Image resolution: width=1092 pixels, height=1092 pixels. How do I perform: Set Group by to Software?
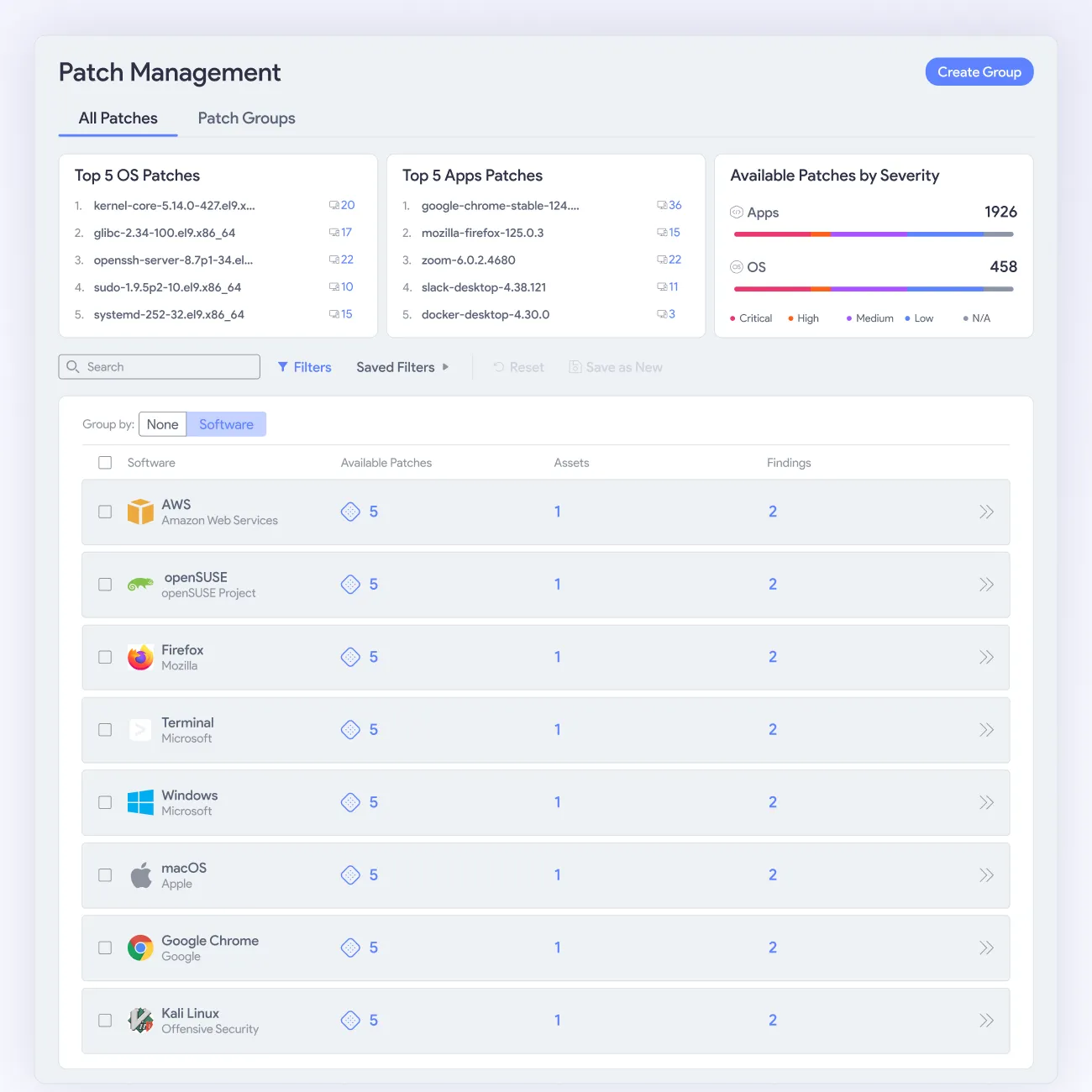tap(226, 424)
